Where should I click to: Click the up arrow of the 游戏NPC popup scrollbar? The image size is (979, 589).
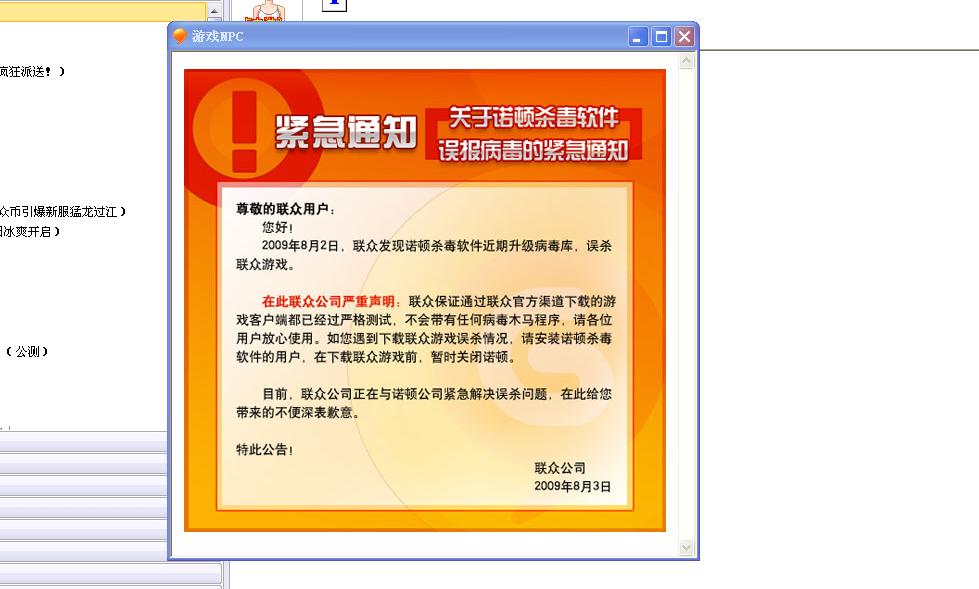686,61
